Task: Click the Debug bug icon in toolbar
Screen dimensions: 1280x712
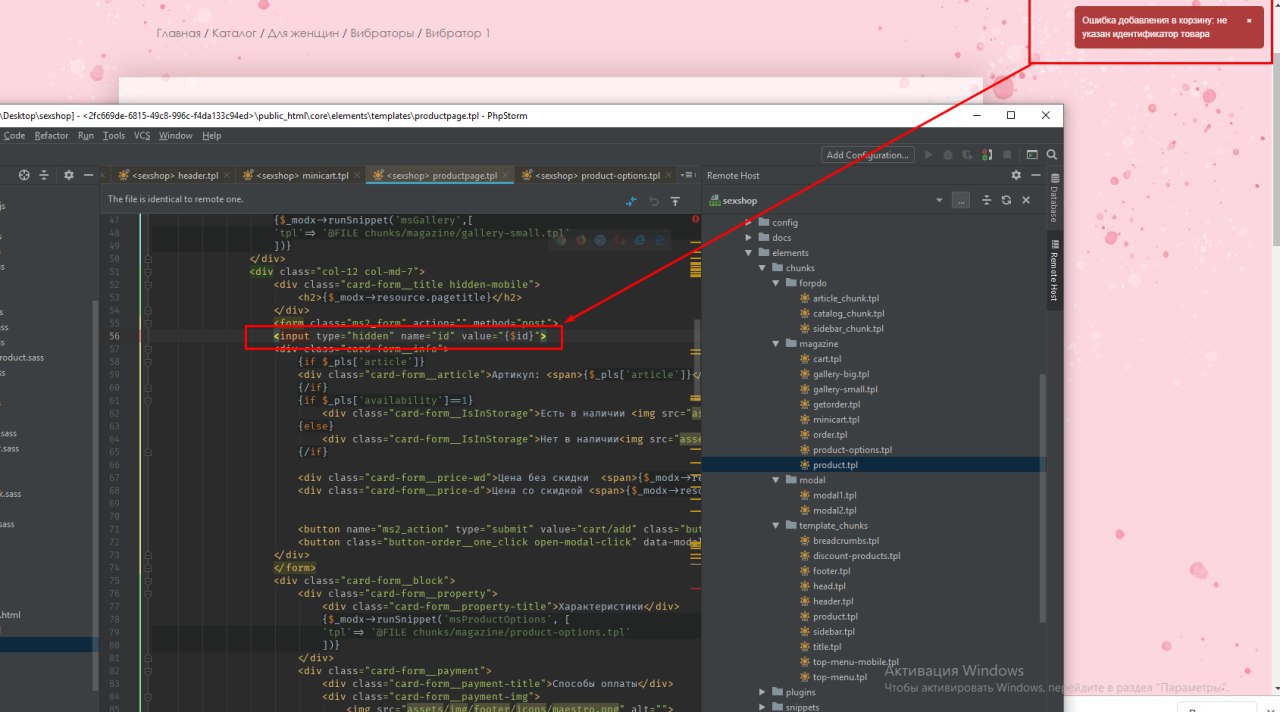Action: click(949, 155)
